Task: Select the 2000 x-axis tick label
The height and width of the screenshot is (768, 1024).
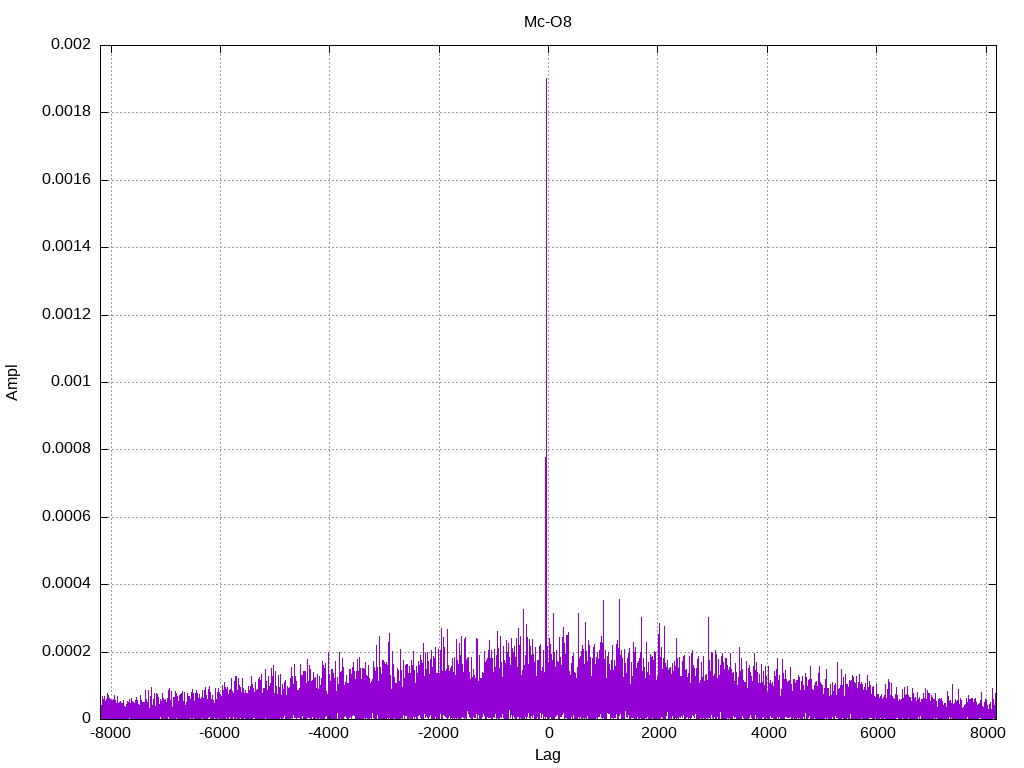Action: pyautogui.click(x=658, y=733)
